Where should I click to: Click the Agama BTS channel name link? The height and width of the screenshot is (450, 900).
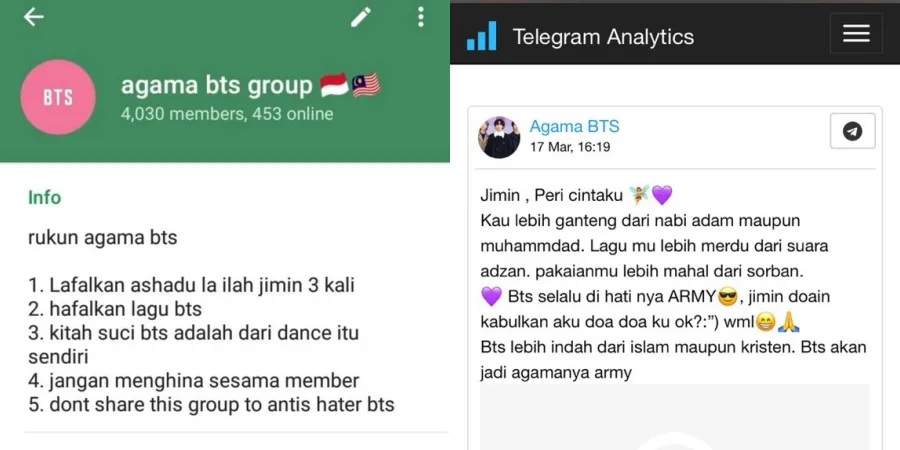[x=574, y=127]
